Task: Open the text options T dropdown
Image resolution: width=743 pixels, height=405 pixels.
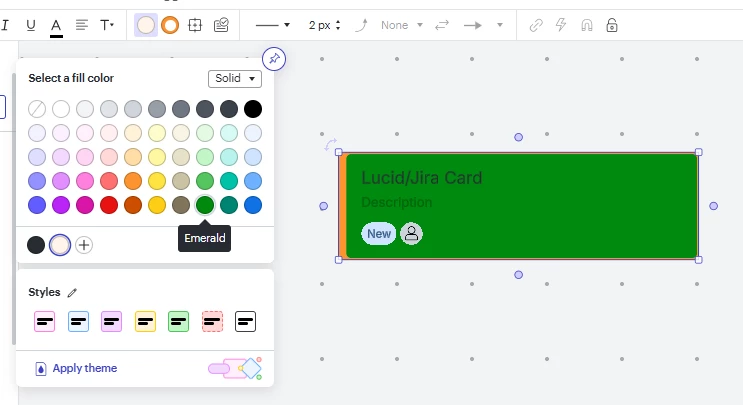Action: (107, 25)
